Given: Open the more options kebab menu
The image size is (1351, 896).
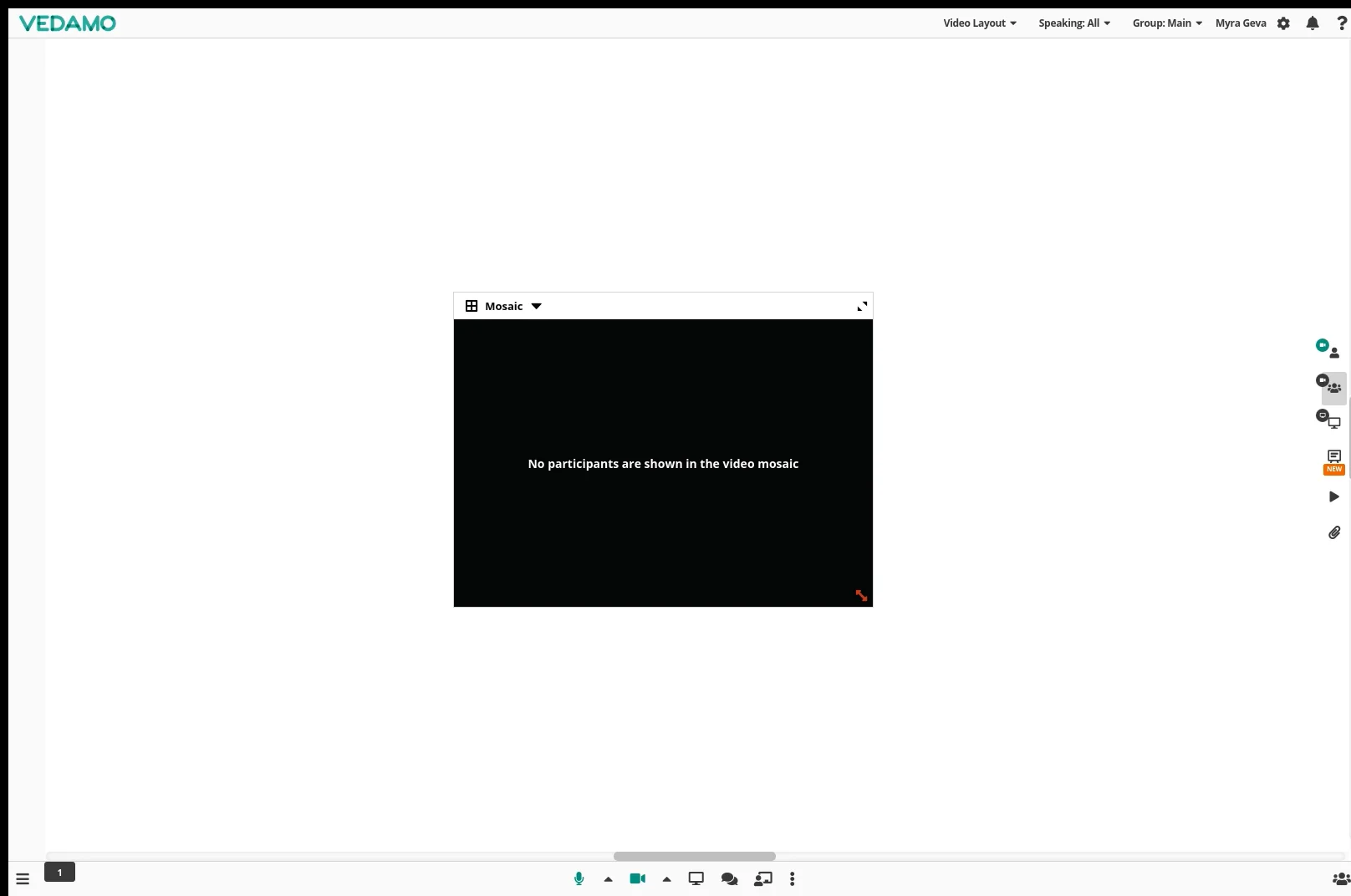Looking at the screenshot, I should click(x=791, y=878).
